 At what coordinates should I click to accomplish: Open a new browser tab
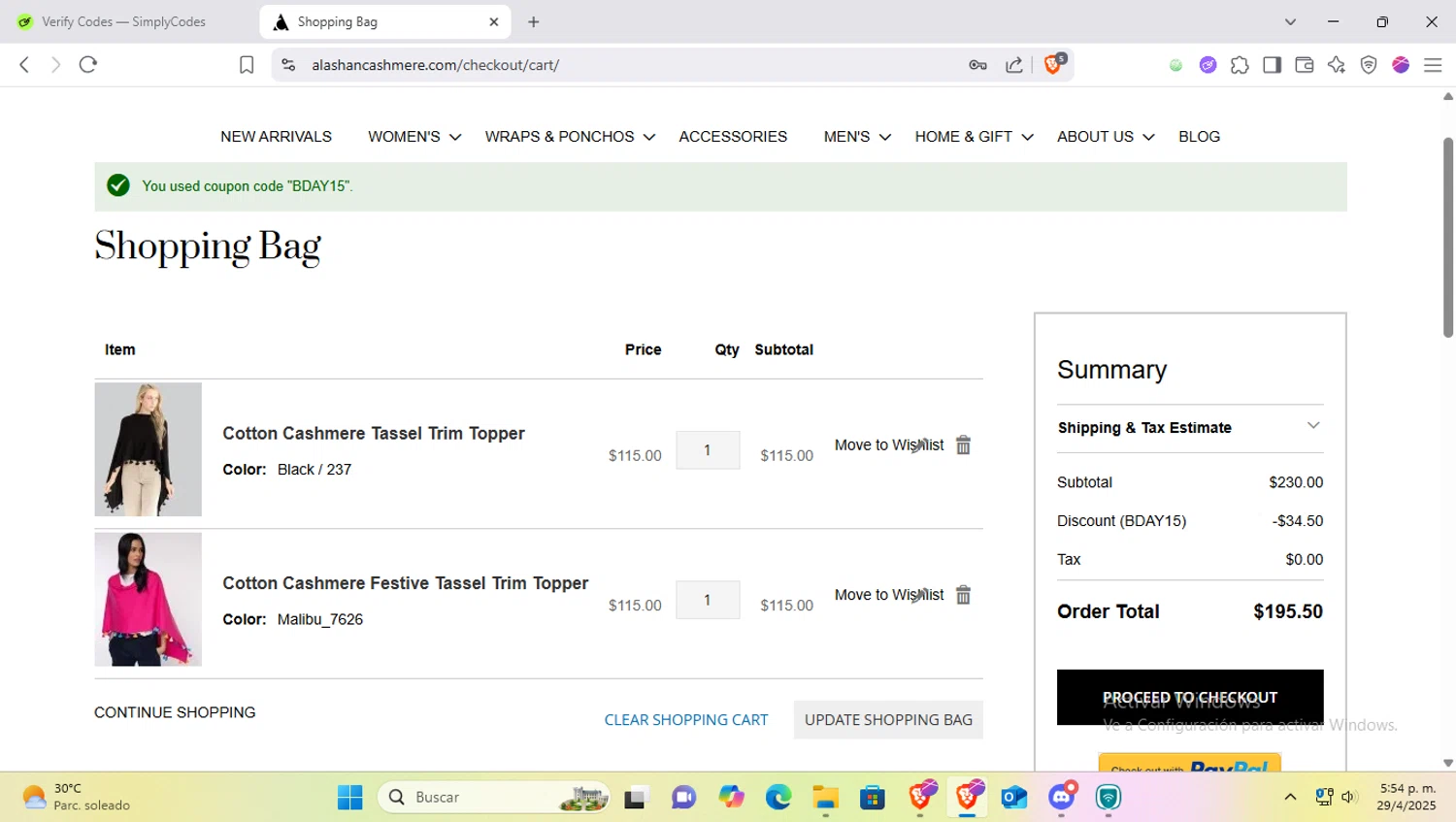[533, 21]
